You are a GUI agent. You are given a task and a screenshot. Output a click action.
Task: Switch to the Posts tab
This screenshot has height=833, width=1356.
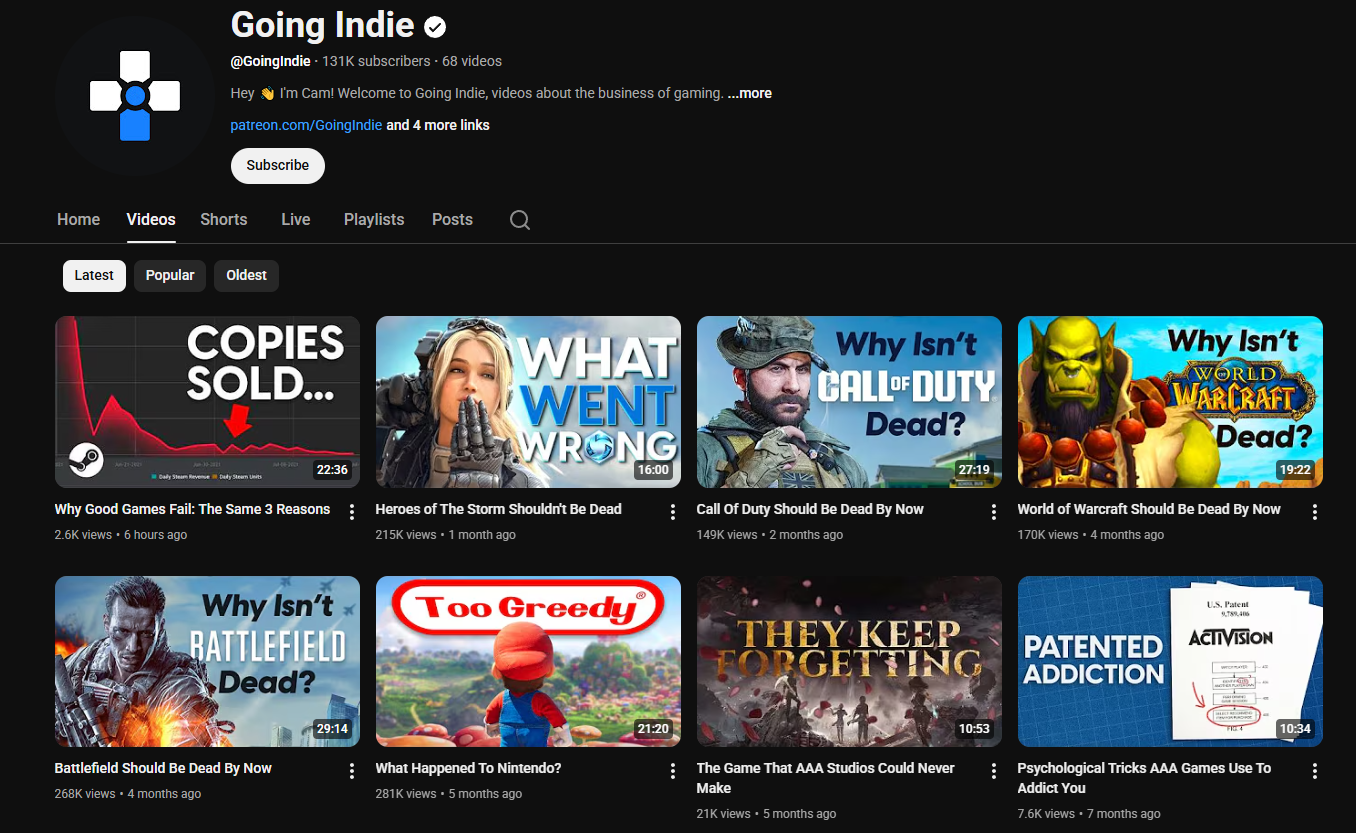click(x=452, y=220)
